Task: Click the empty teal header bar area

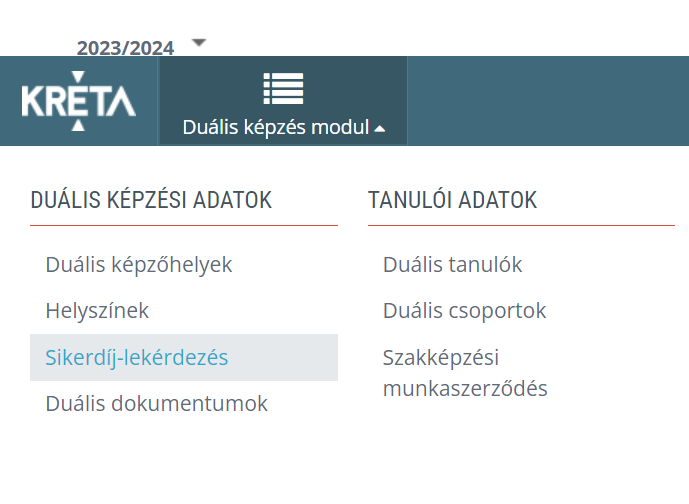Action: (x=548, y=100)
